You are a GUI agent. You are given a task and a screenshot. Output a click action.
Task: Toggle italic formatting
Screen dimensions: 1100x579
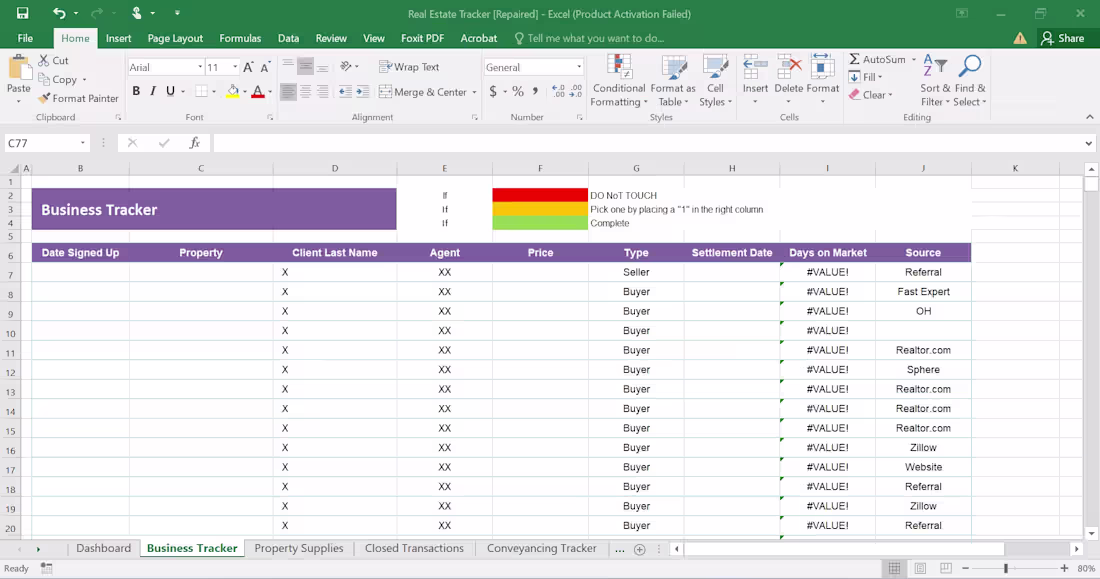point(152,90)
